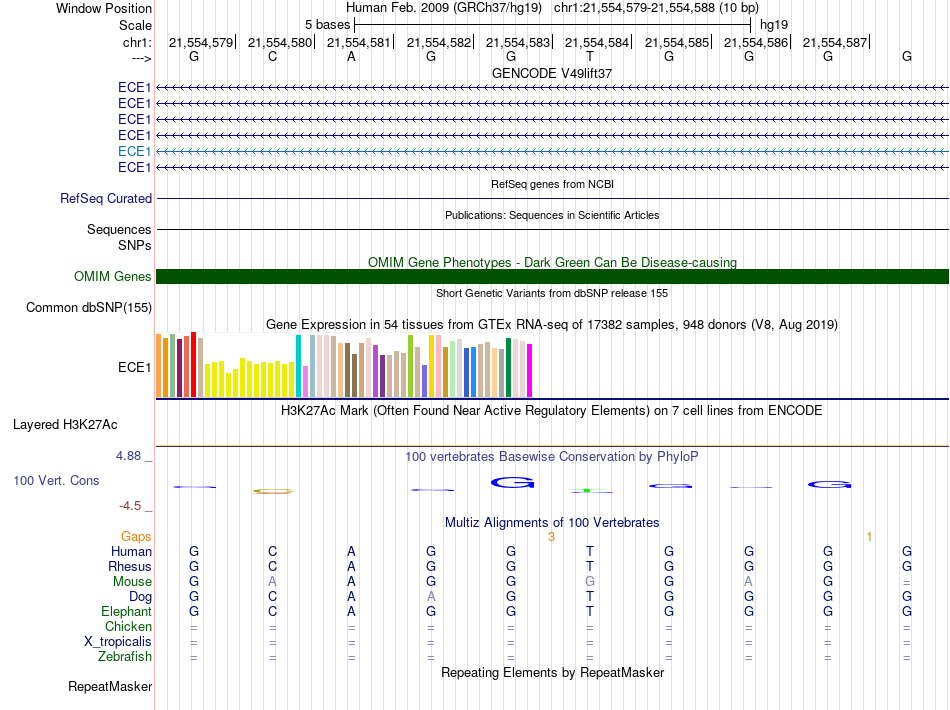Open the RefSeq Curated track label
950x710 pixels.
pos(106,199)
